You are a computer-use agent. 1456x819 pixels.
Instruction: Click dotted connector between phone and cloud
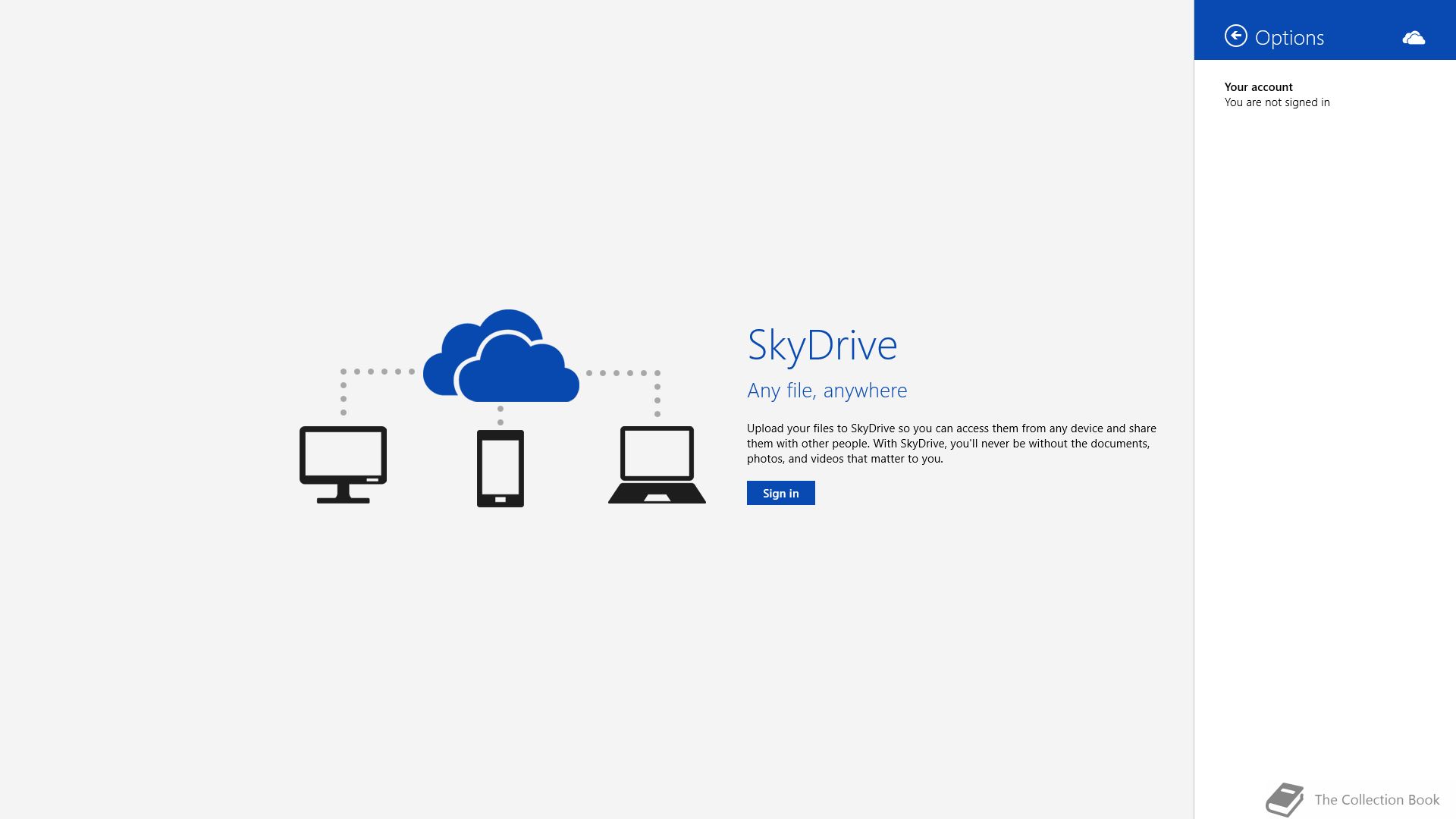500,416
